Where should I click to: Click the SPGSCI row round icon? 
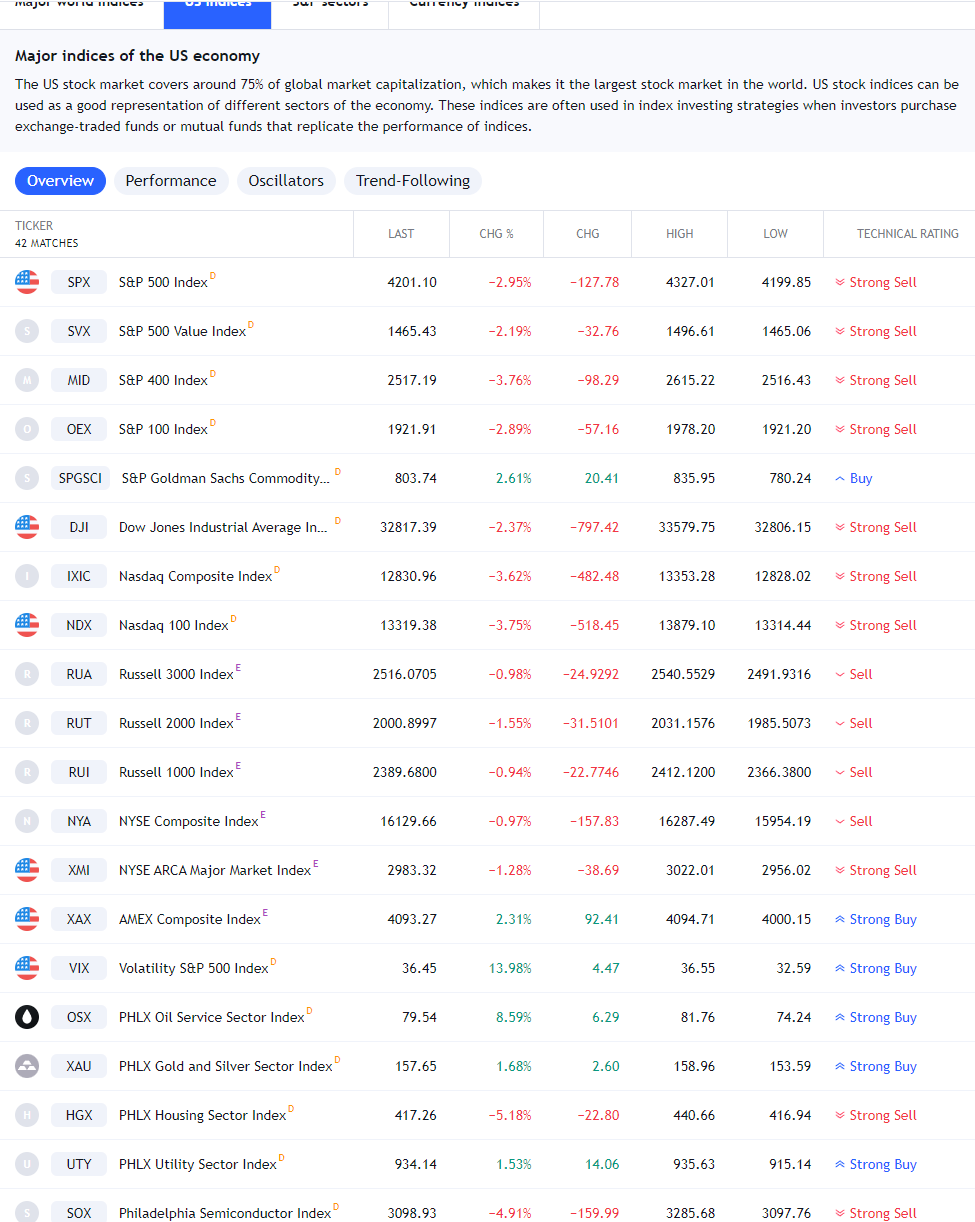[x=27, y=478]
